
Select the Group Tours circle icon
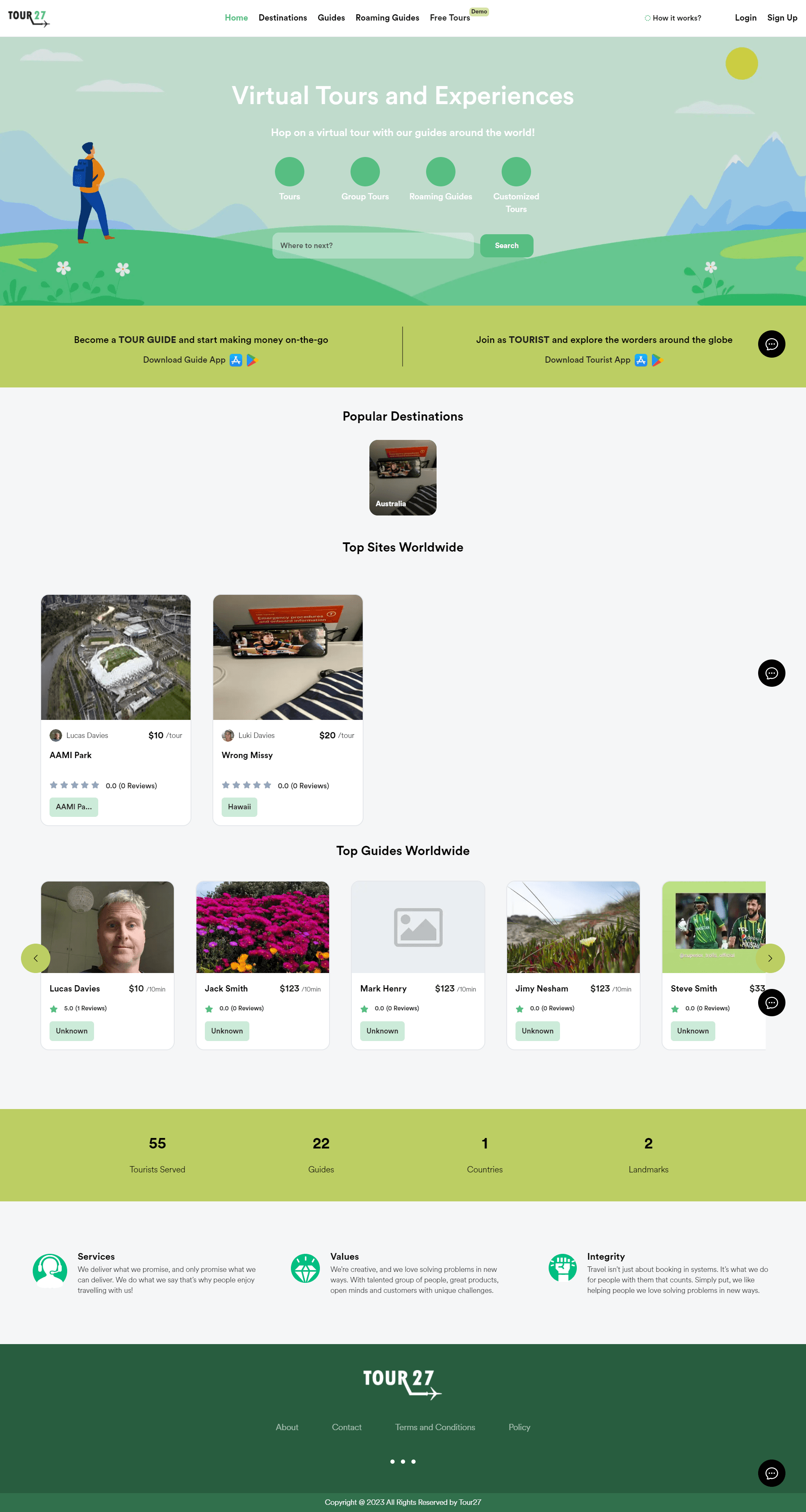pos(365,171)
